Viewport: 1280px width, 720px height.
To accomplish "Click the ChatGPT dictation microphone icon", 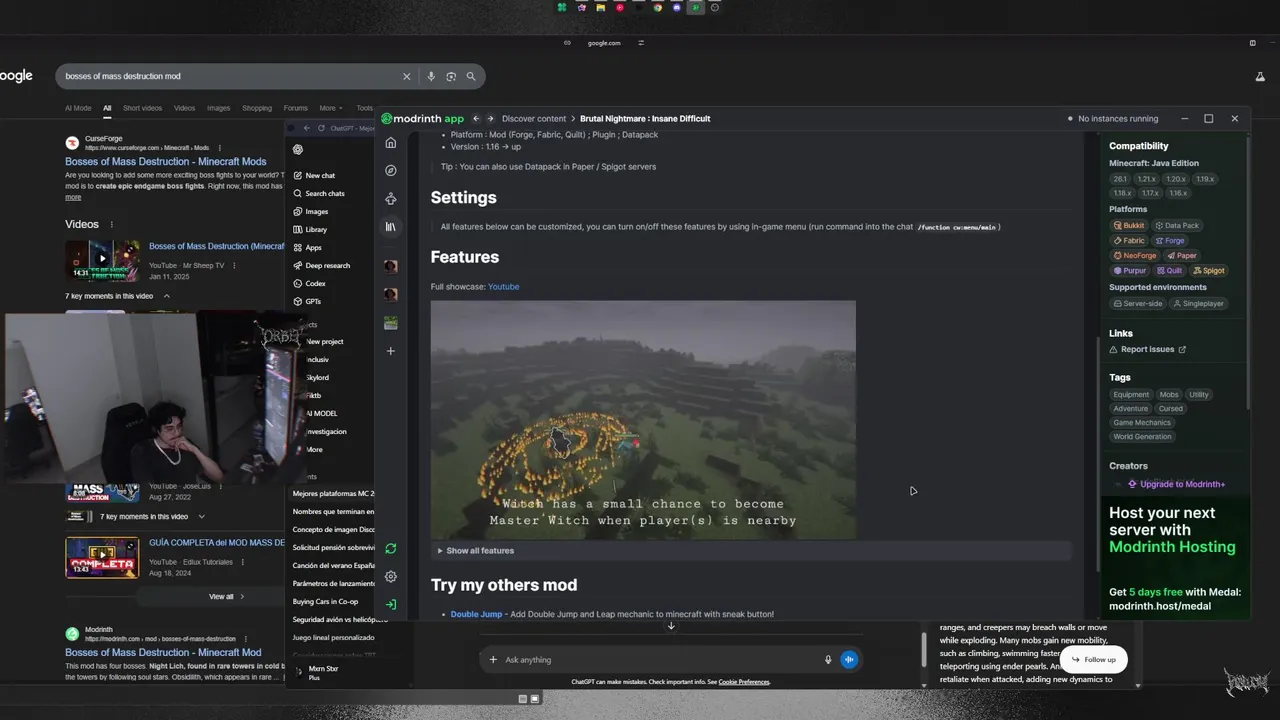I will [828, 660].
